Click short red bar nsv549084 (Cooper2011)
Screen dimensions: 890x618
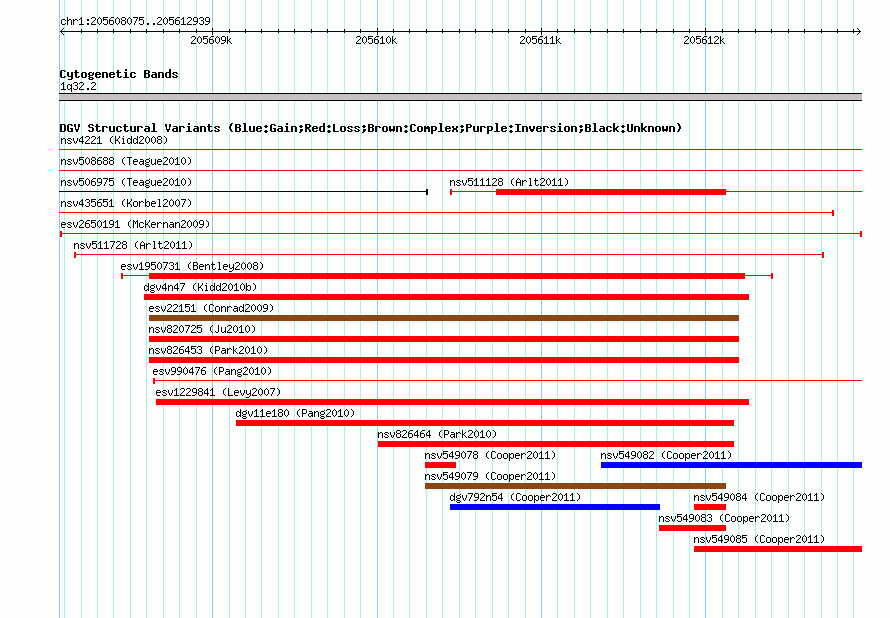point(710,507)
